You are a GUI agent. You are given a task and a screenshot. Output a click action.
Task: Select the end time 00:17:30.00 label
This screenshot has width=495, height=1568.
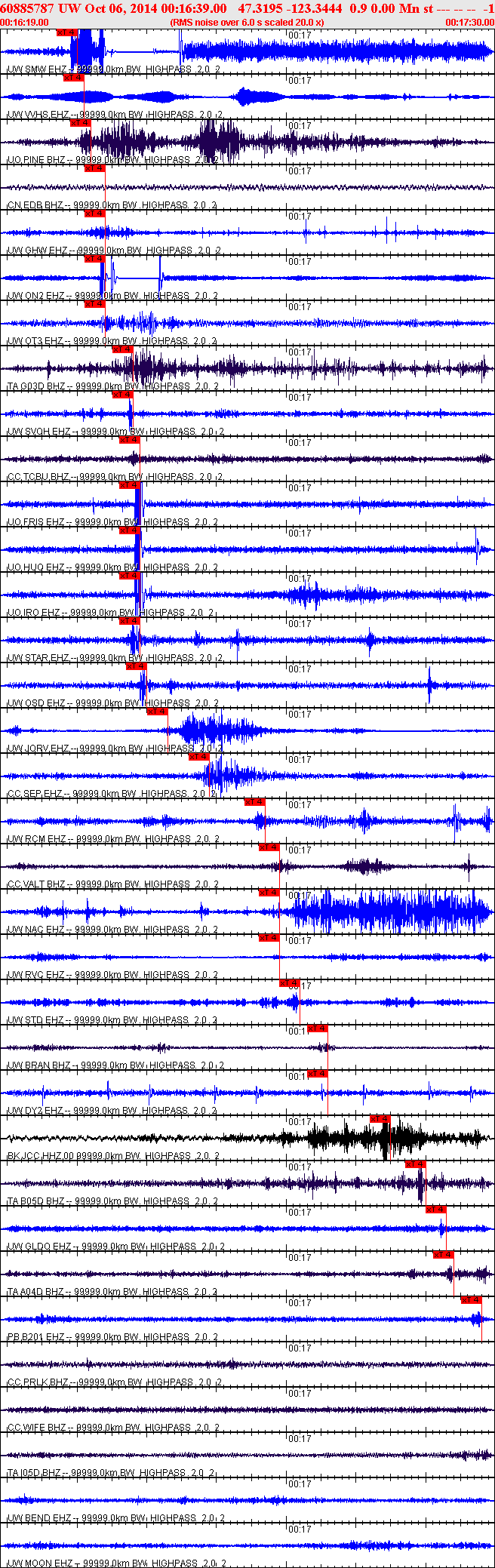pos(469,23)
